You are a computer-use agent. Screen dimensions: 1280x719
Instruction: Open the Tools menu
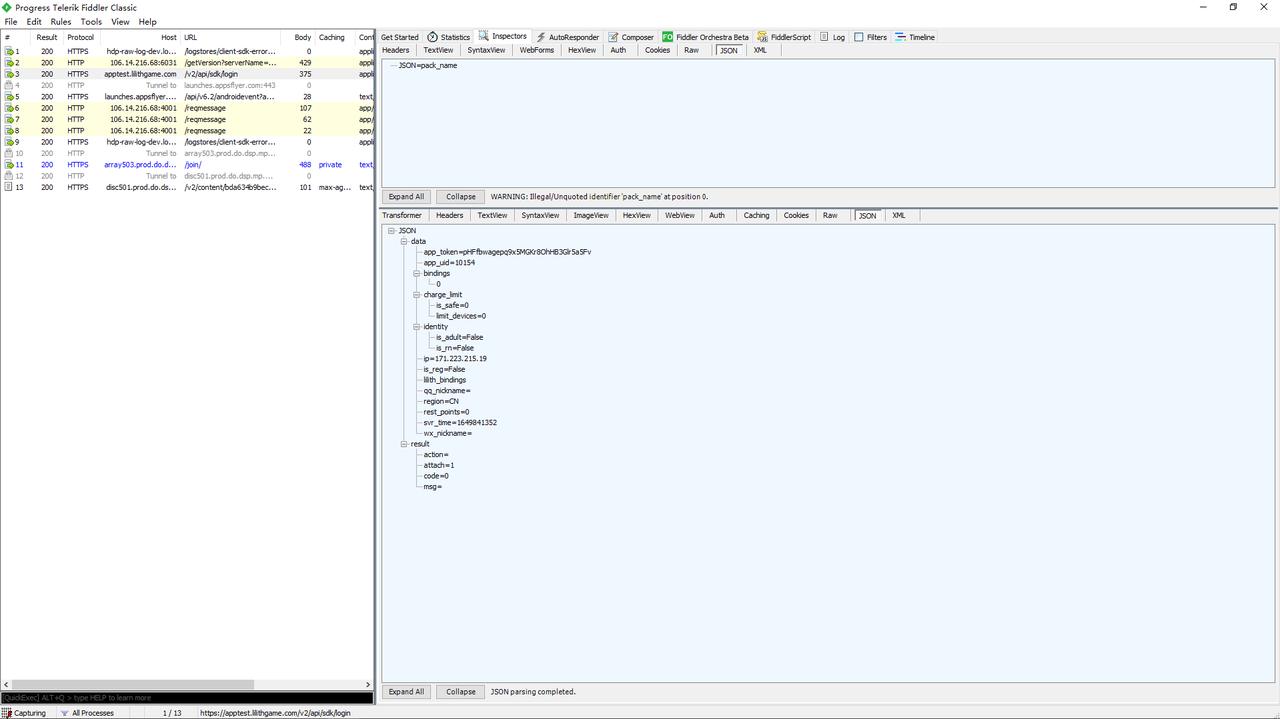[x=91, y=21]
